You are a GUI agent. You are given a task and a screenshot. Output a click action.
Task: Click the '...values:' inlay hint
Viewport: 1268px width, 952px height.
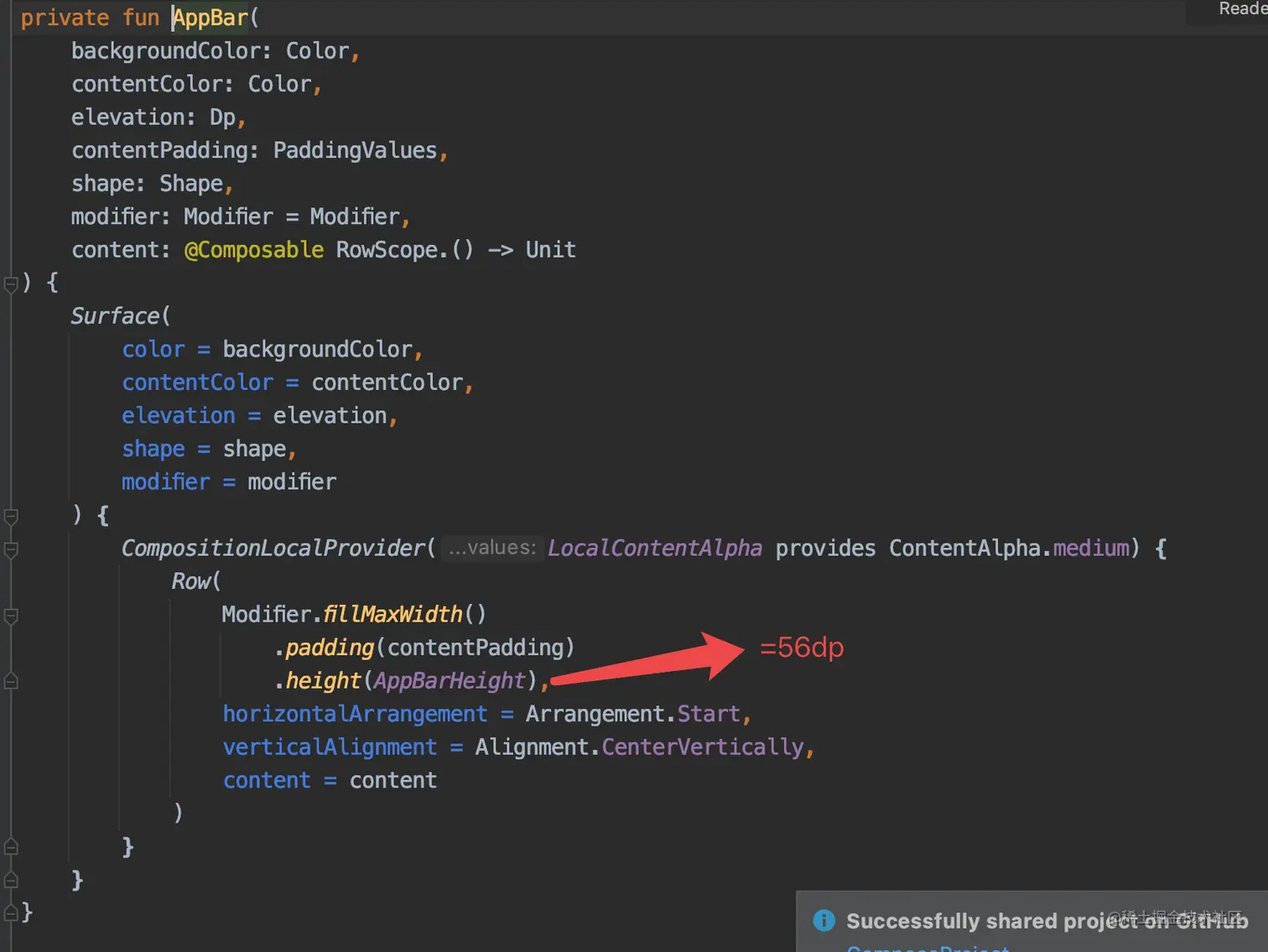coord(492,548)
